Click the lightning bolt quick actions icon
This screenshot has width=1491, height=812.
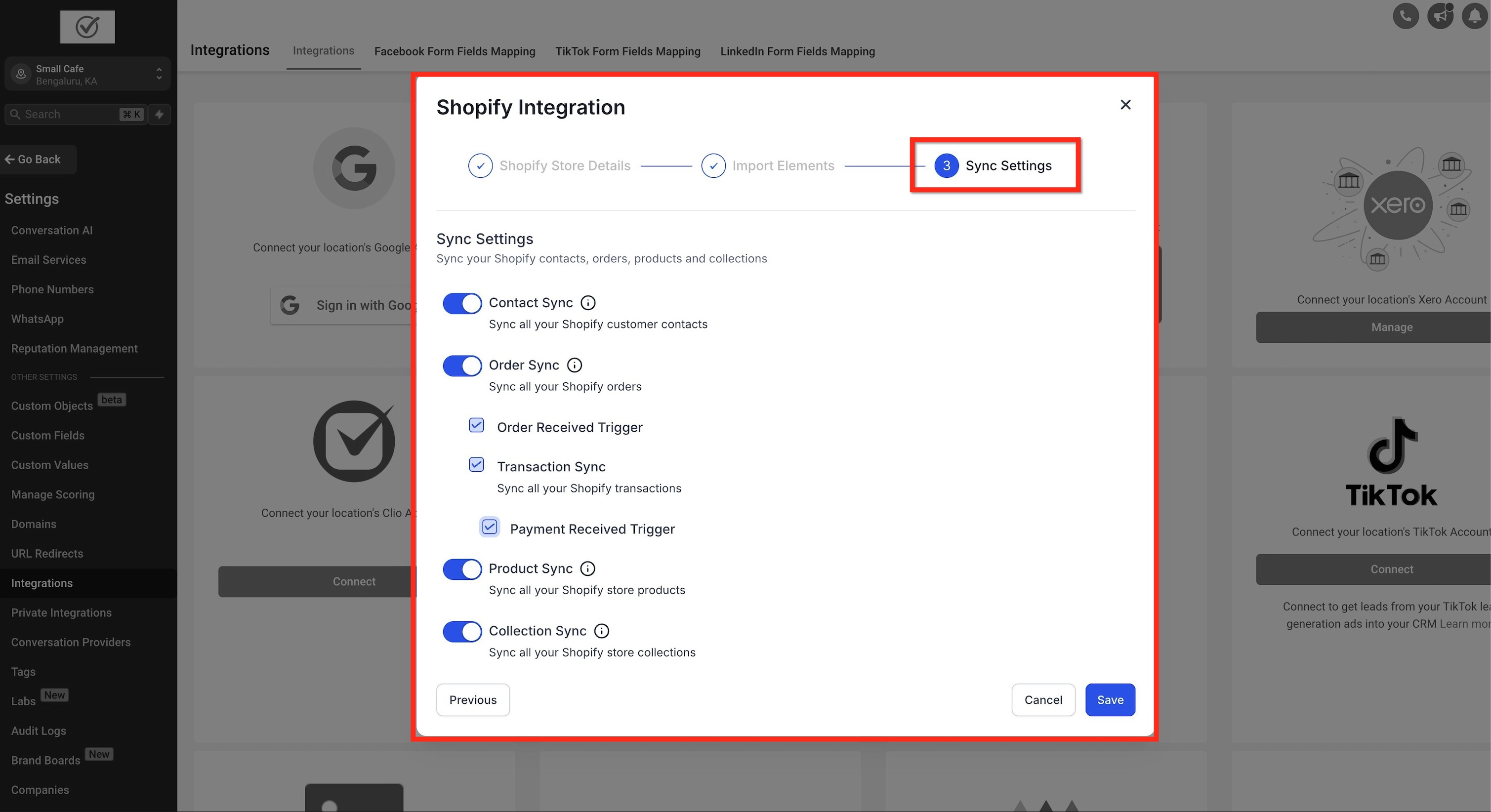[x=159, y=114]
